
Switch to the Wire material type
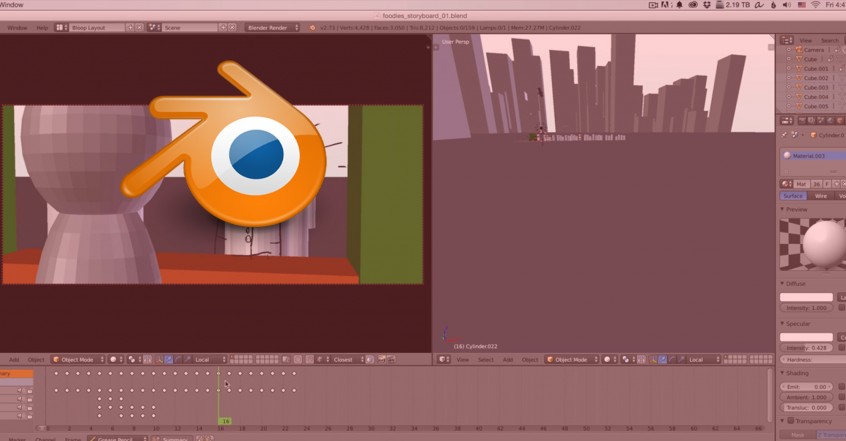(x=821, y=196)
